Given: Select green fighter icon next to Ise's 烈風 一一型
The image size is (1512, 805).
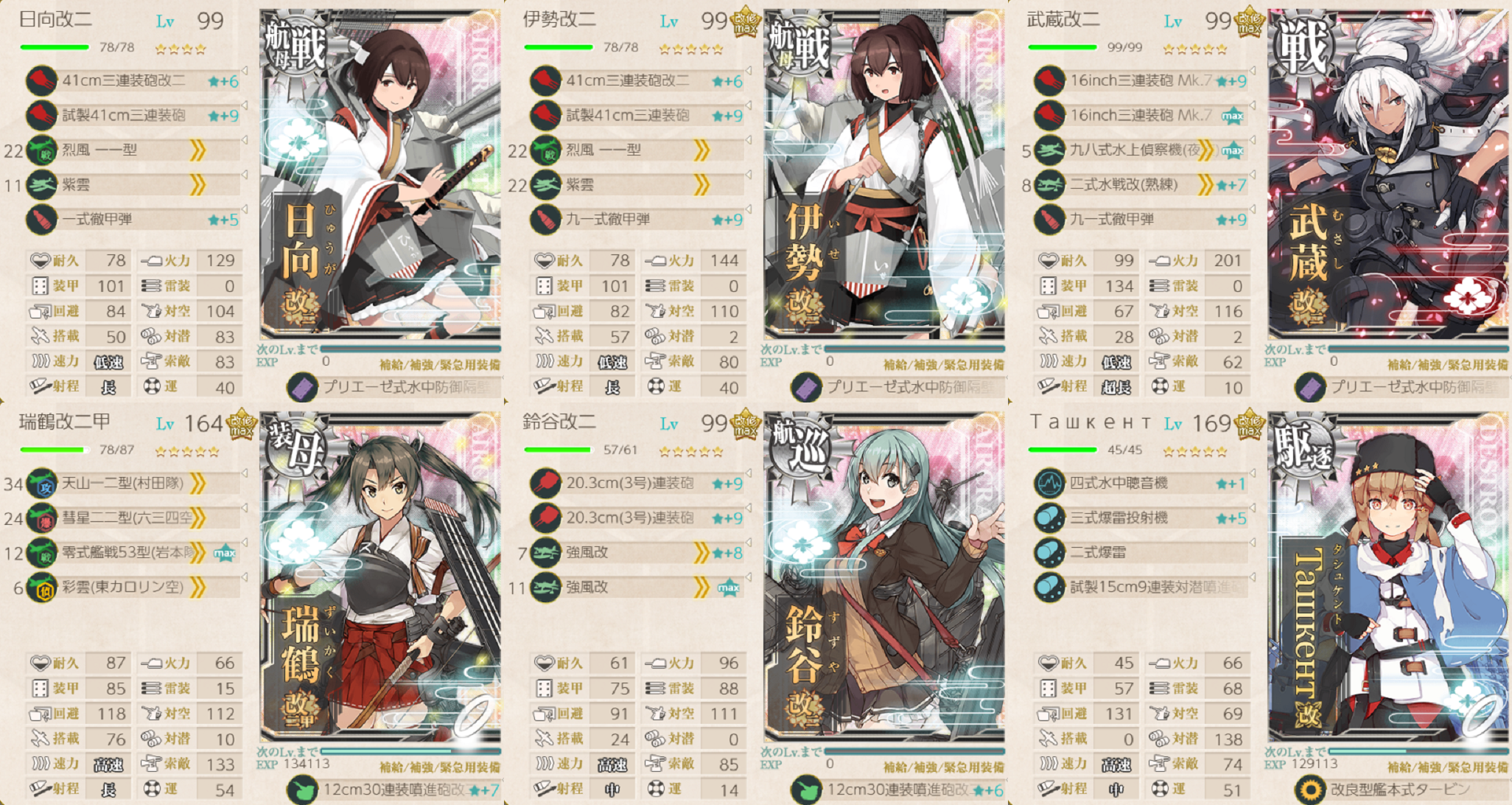Looking at the screenshot, I should pos(545,150).
